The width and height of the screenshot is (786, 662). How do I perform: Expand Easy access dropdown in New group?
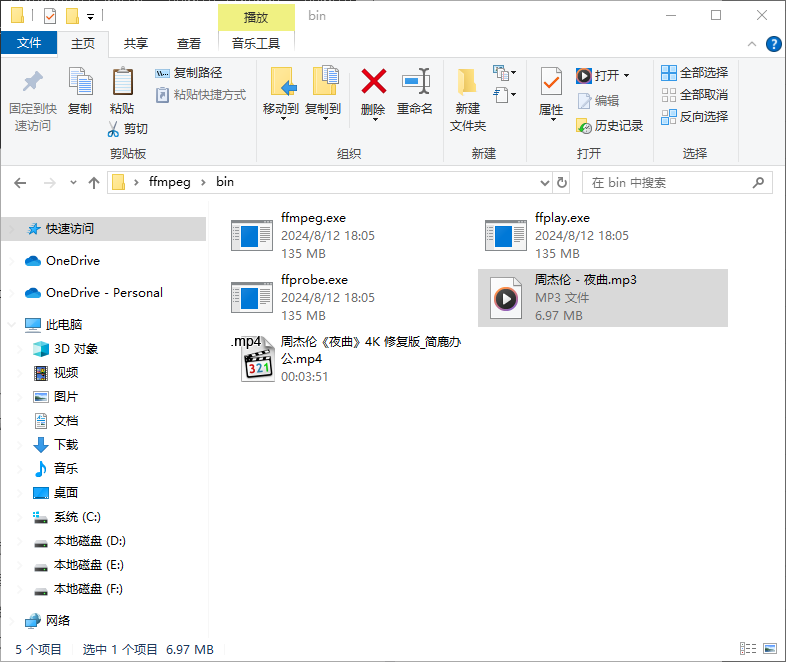click(504, 94)
